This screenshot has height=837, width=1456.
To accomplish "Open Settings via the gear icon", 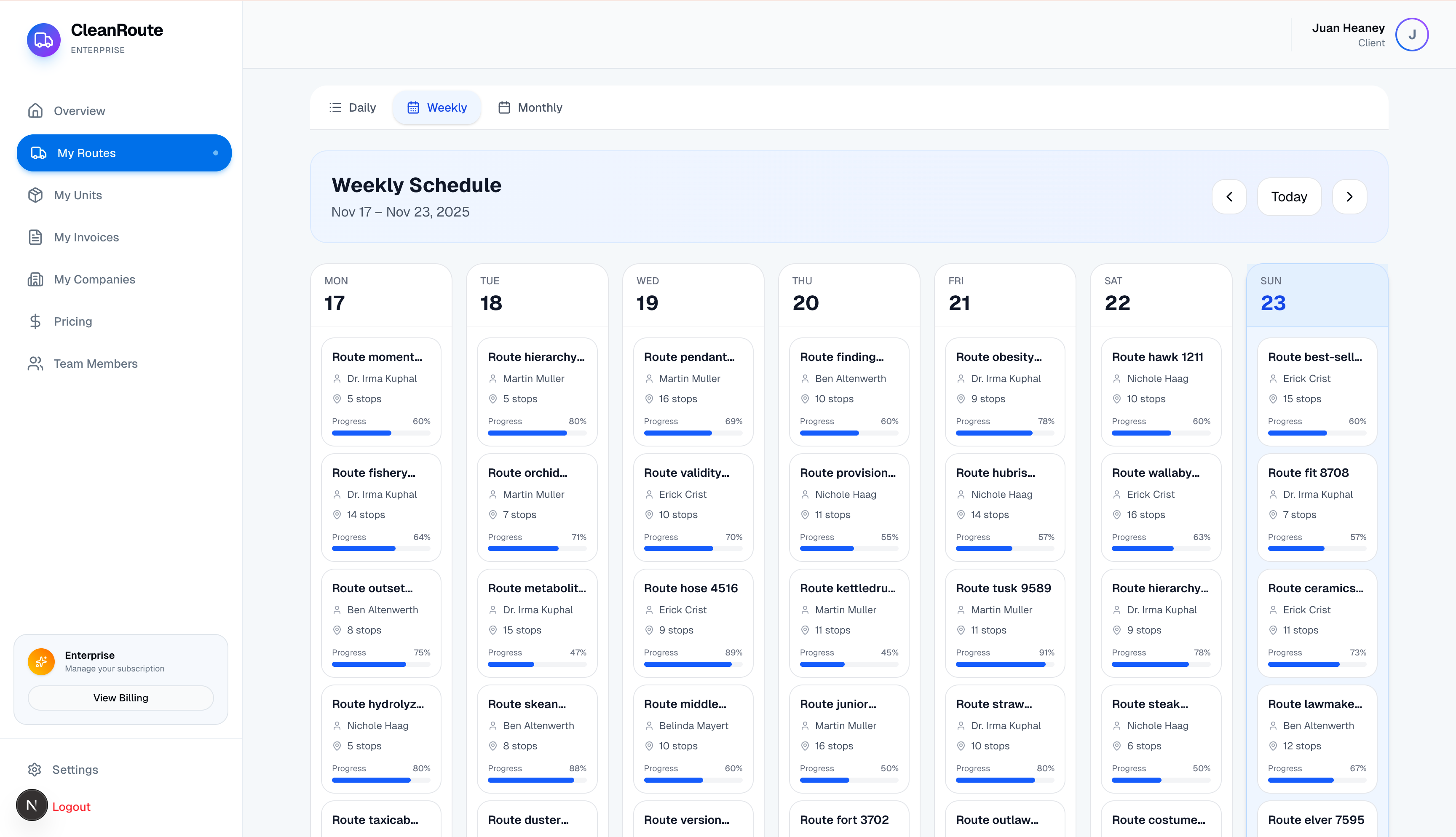I will pyautogui.click(x=35, y=769).
